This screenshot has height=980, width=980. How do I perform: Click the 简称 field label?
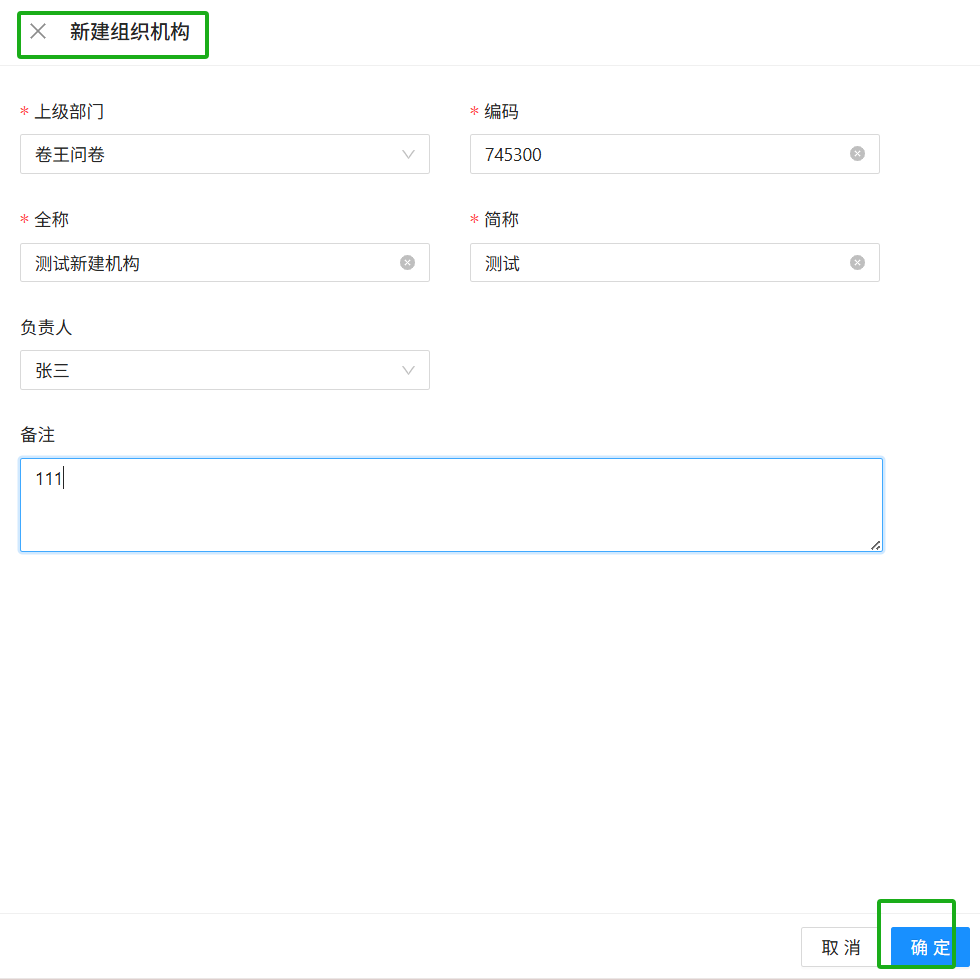coord(501,219)
